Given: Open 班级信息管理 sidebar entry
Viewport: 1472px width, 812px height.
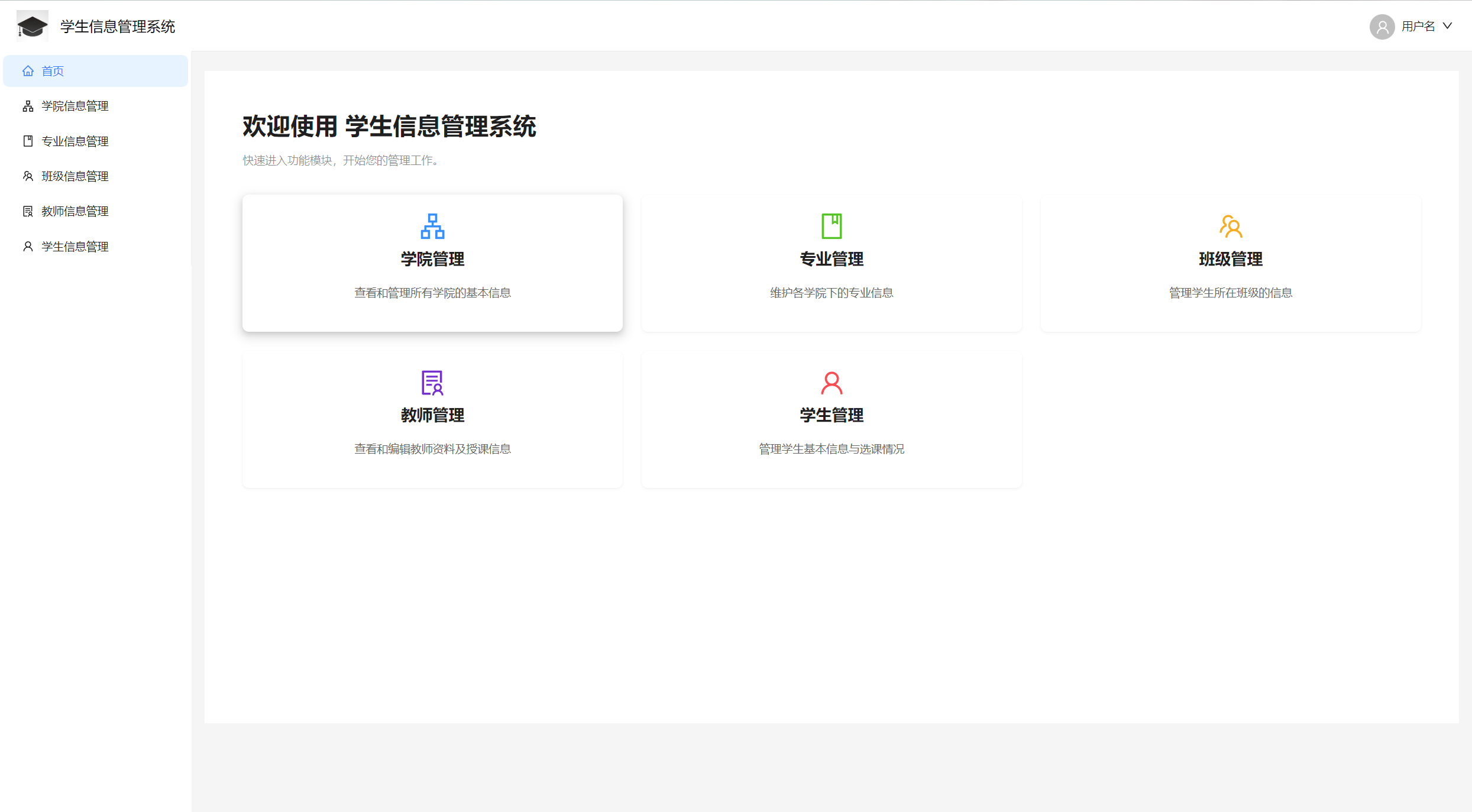Looking at the screenshot, I should 75,176.
